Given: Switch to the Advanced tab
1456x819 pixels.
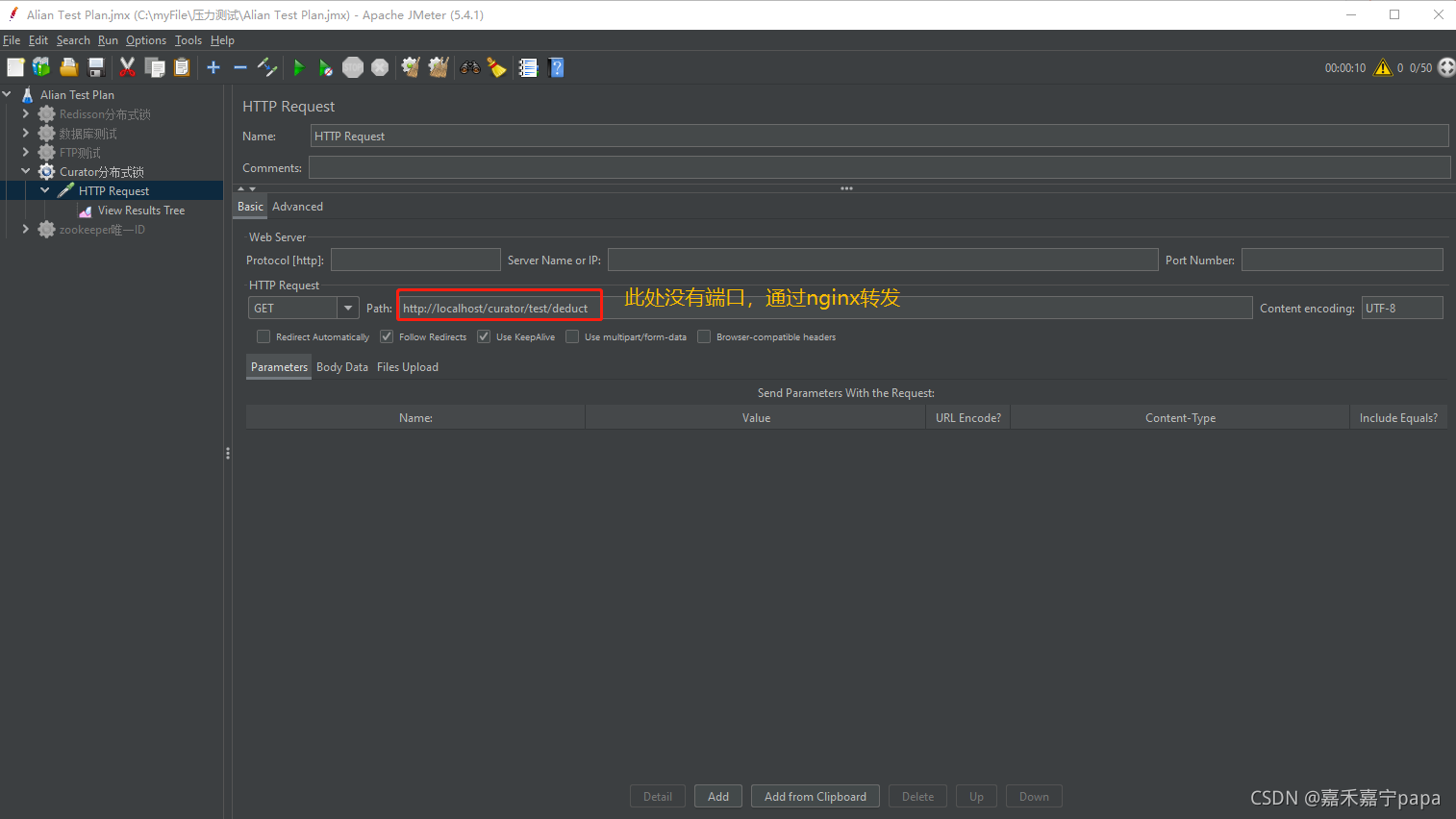Looking at the screenshot, I should click(297, 207).
